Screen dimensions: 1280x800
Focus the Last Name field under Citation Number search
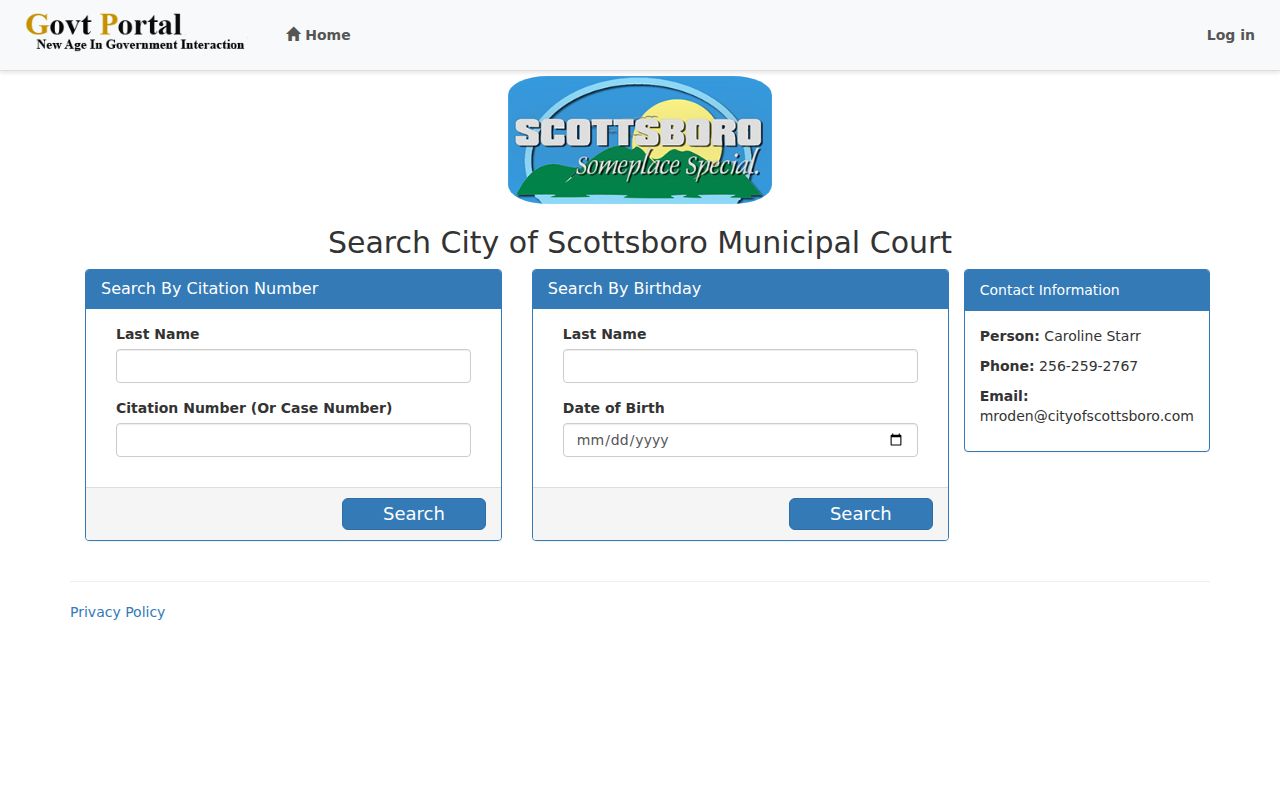pos(293,366)
